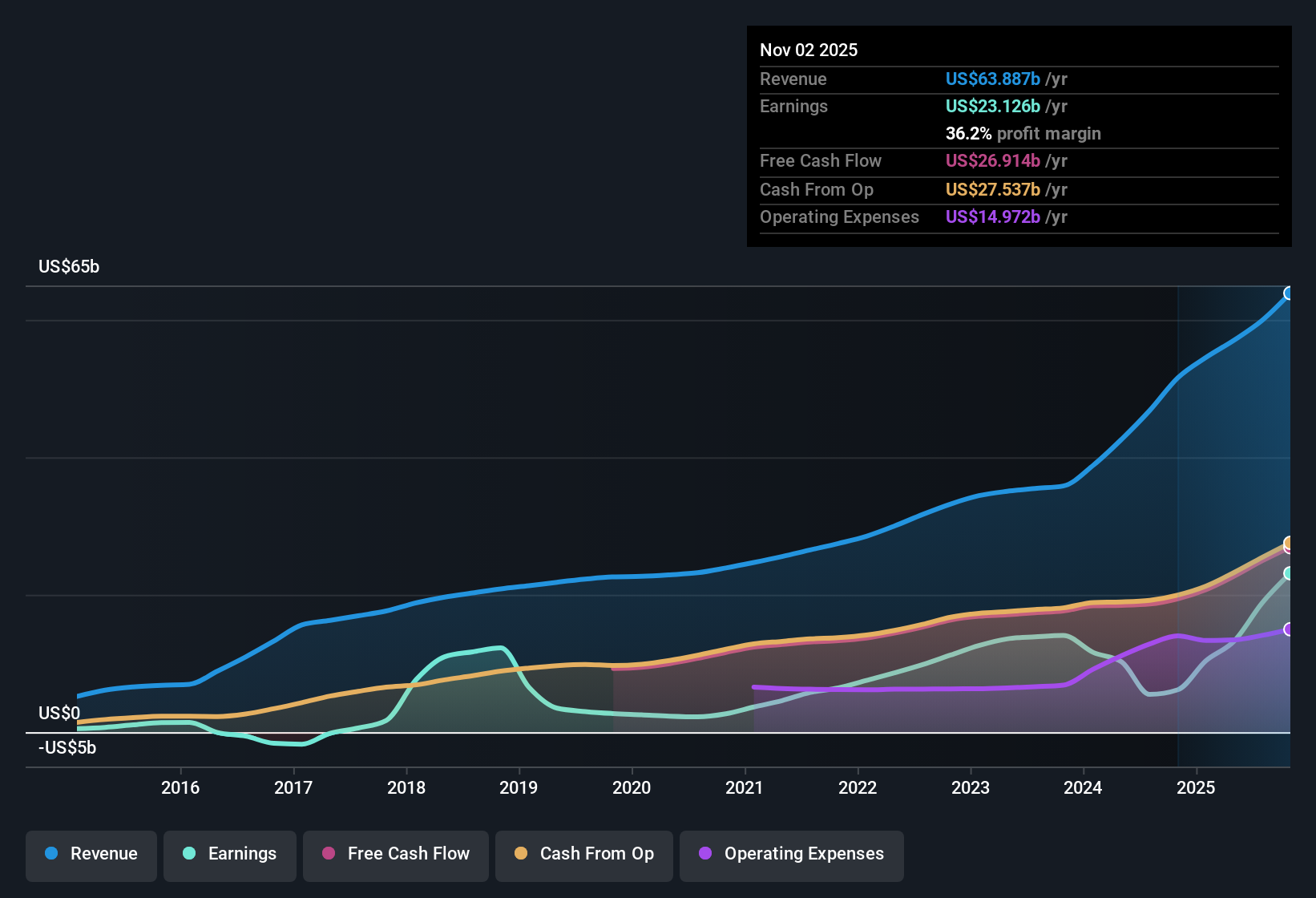Collapse the Cash From Op legend item
The image size is (1316, 898).
tap(583, 854)
